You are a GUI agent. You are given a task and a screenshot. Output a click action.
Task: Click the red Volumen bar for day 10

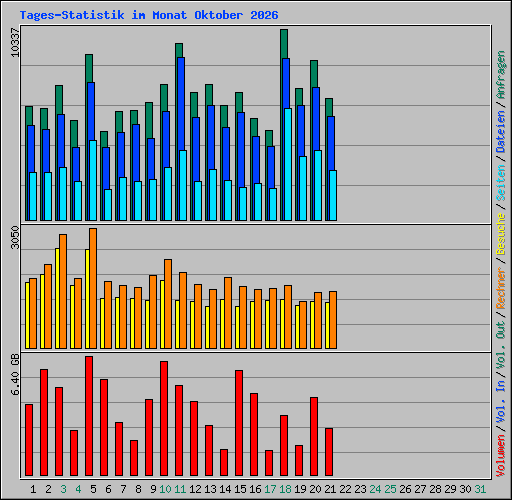(x=164, y=418)
